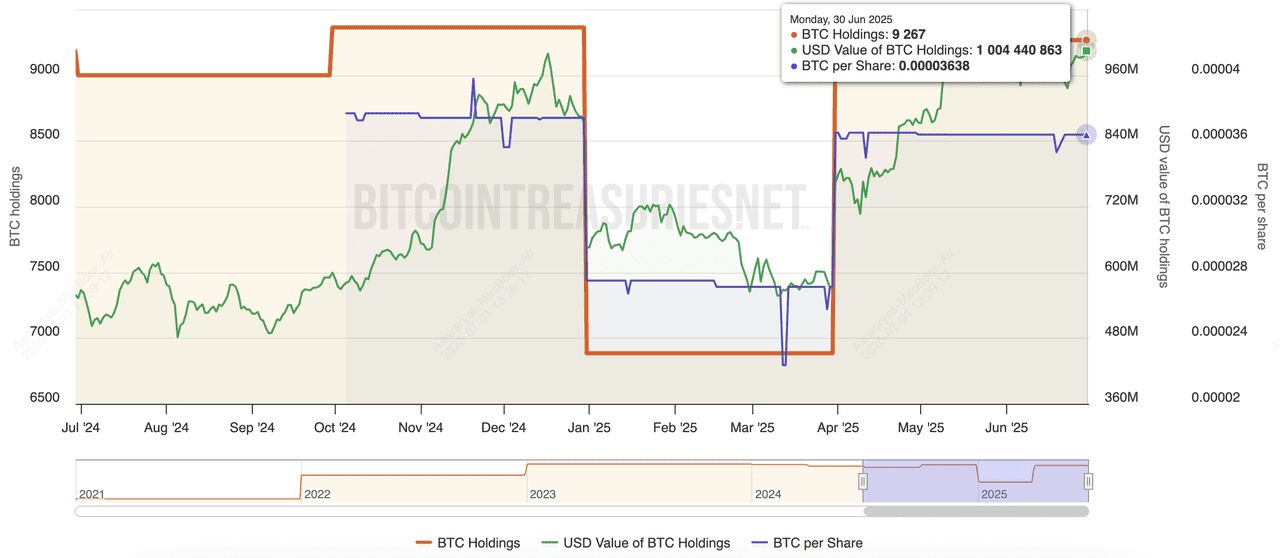Click the blue triangle BTC per Share marker

point(1087,135)
